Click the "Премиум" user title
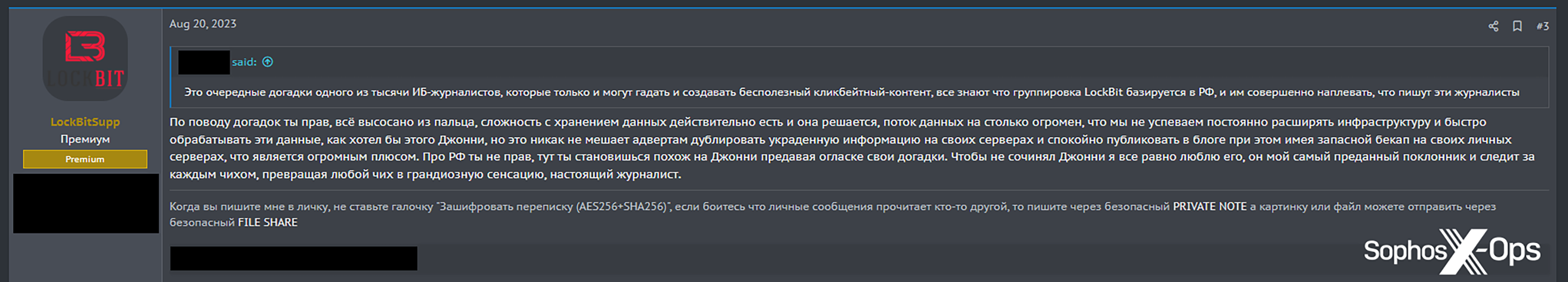Screen dimensions: 1568x282 [85, 139]
